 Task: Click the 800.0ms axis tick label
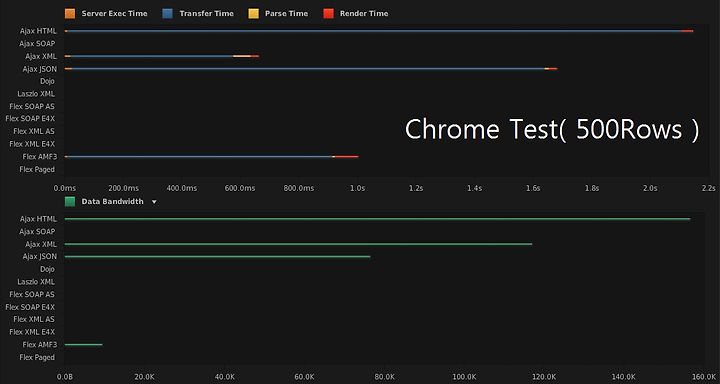click(299, 188)
